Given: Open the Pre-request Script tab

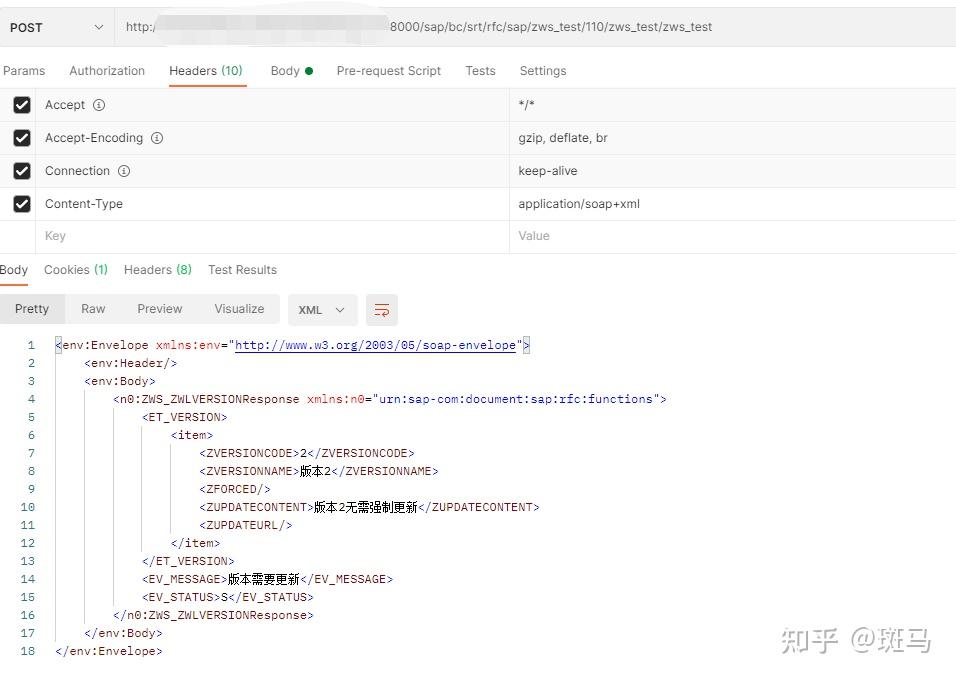Looking at the screenshot, I should click(389, 70).
